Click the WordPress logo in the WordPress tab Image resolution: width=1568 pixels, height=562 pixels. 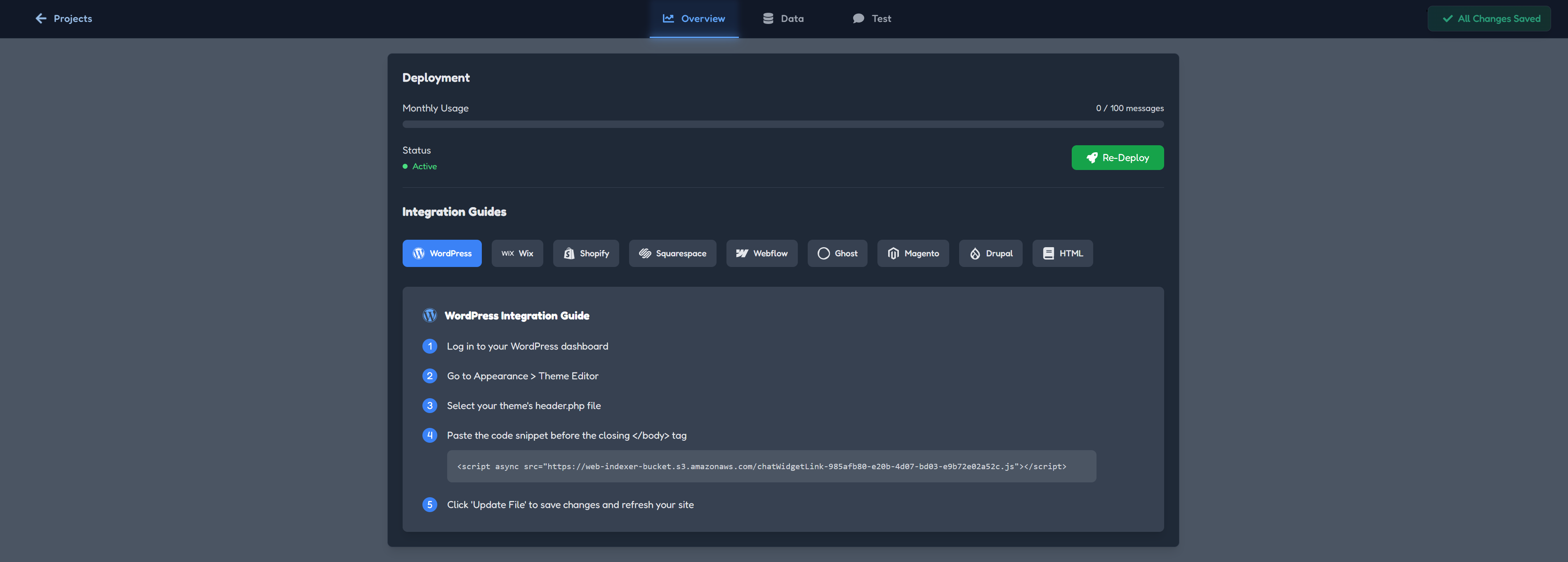(418, 253)
